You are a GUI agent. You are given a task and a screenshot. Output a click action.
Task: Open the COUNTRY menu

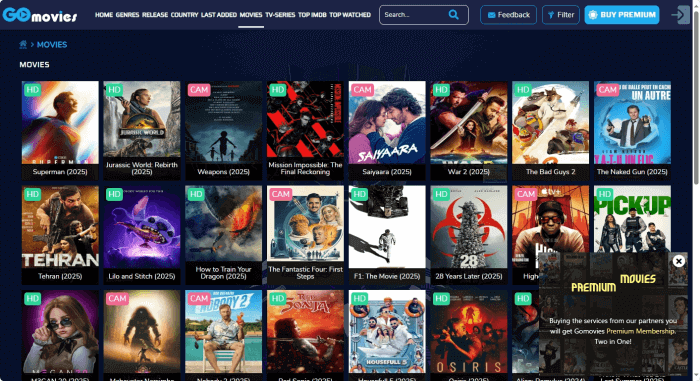tap(184, 15)
